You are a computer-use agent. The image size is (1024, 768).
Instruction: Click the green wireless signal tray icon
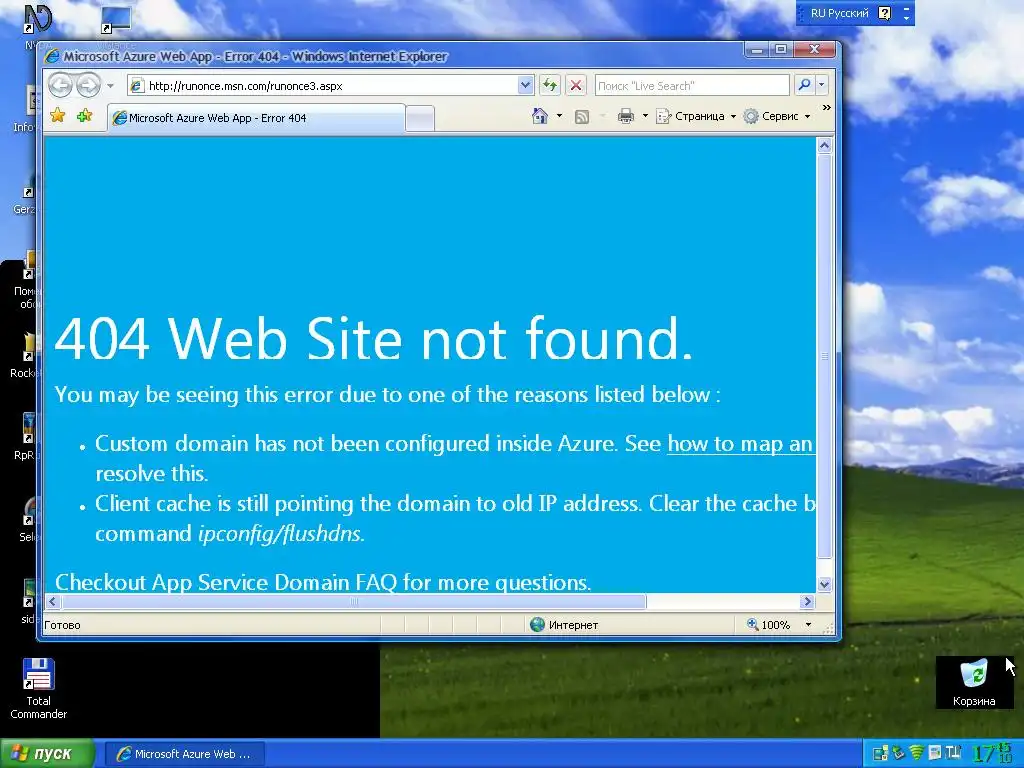coord(917,753)
